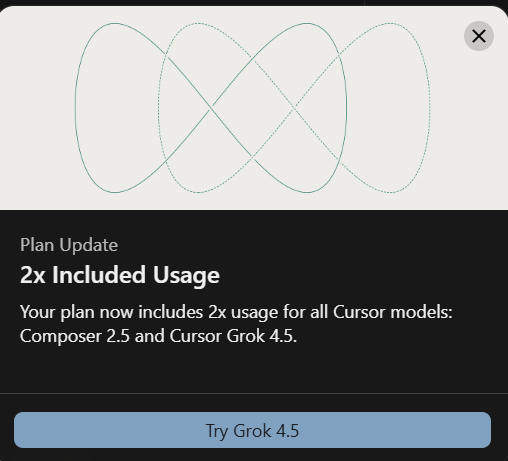Click the divider line above the button

point(254,393)
